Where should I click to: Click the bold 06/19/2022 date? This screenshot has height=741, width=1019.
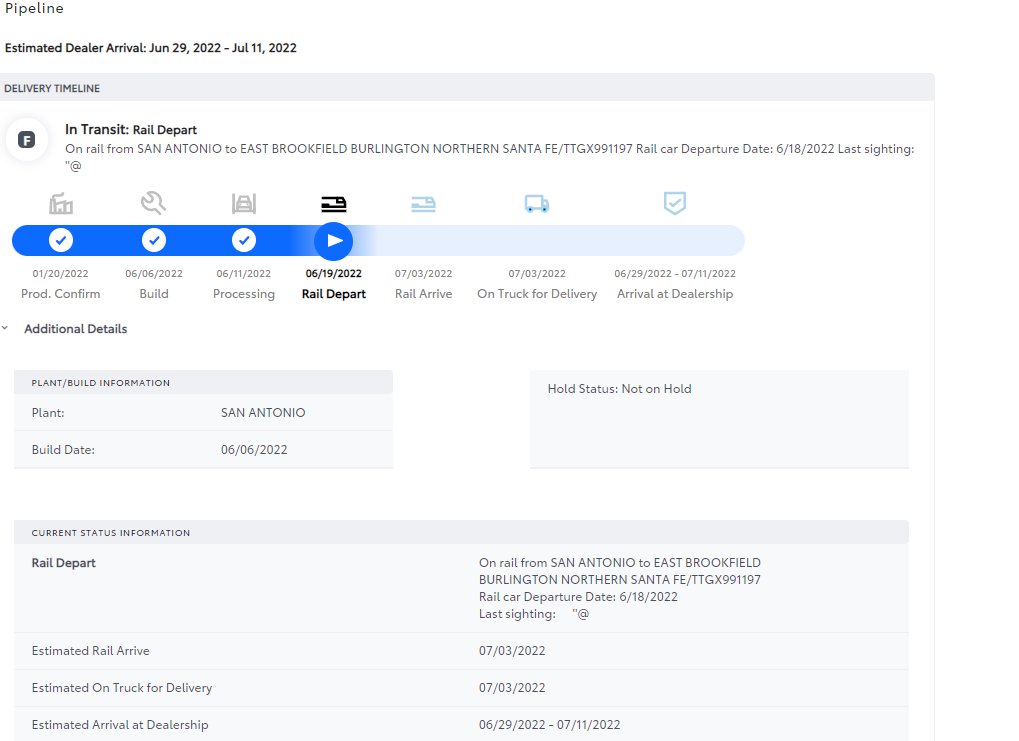tap(333, 274)
